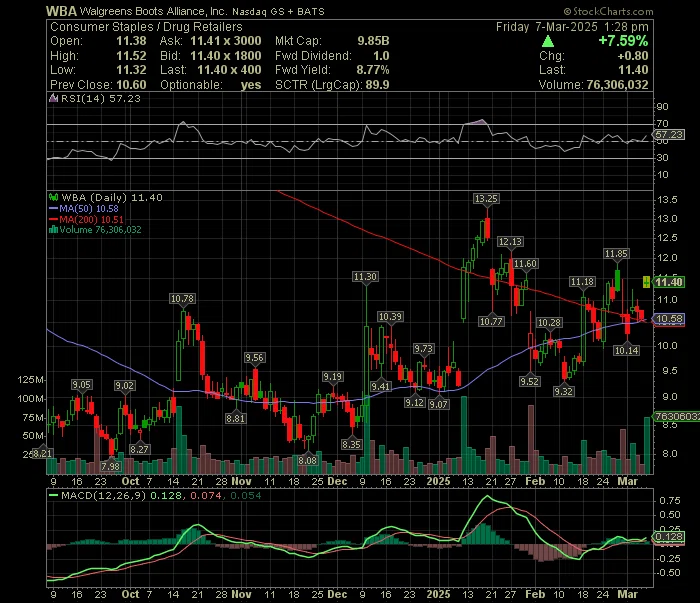Click the Chg value +0.80
The height and width of the screenshot is (603, 700).
tap(633, 56)
